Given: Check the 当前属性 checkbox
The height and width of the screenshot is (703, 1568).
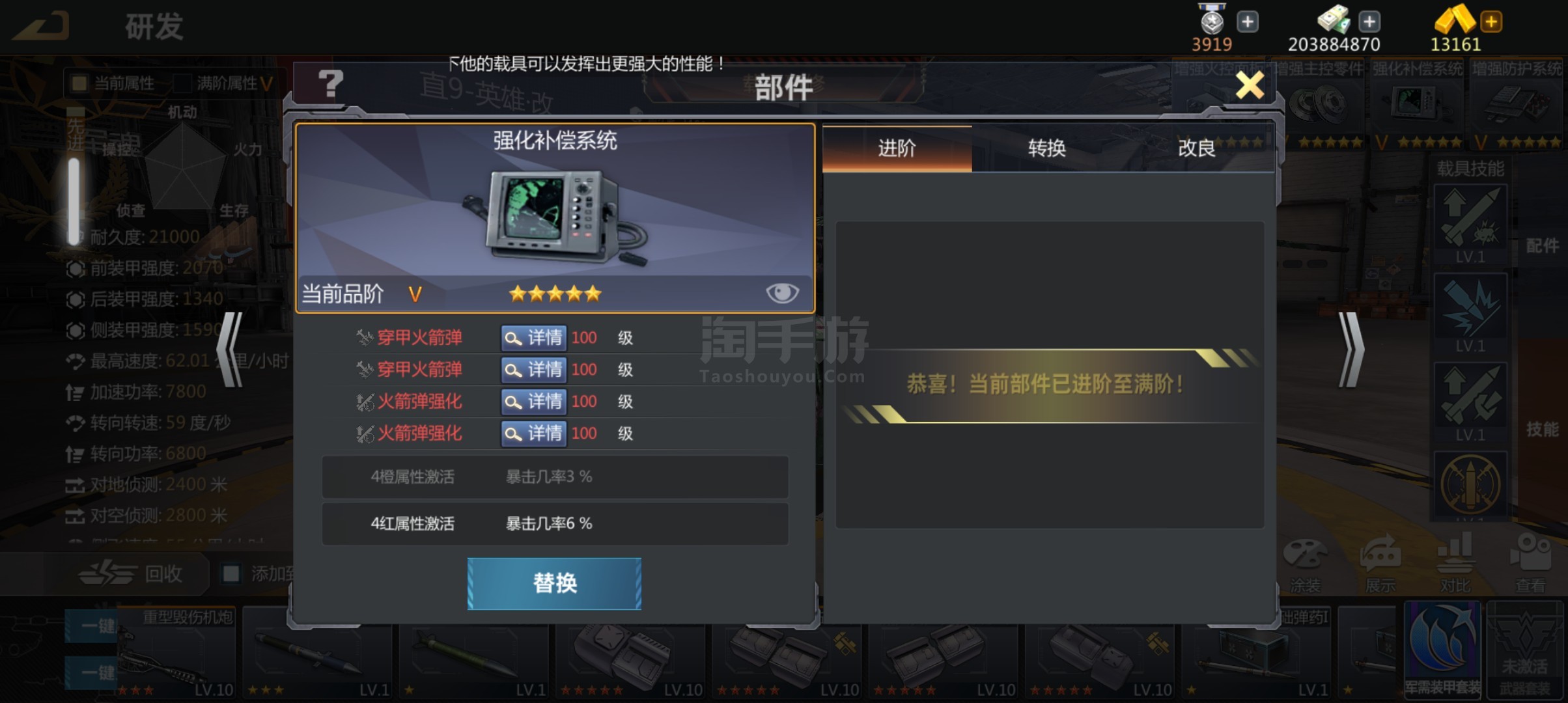Looking at the screenshot, I should point(79,83).
